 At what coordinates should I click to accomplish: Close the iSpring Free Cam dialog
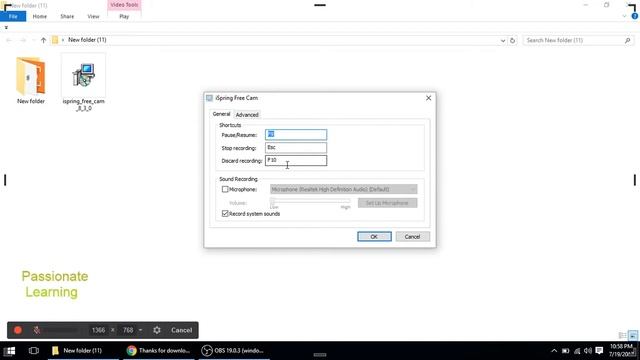tap(428, 98)
